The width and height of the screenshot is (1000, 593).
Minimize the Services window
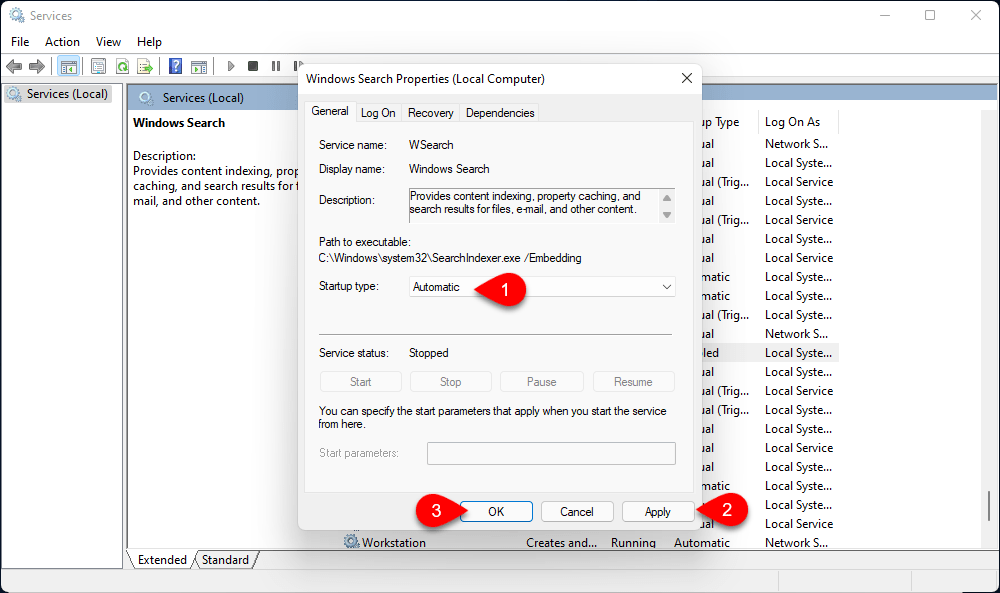pos(885,15)
